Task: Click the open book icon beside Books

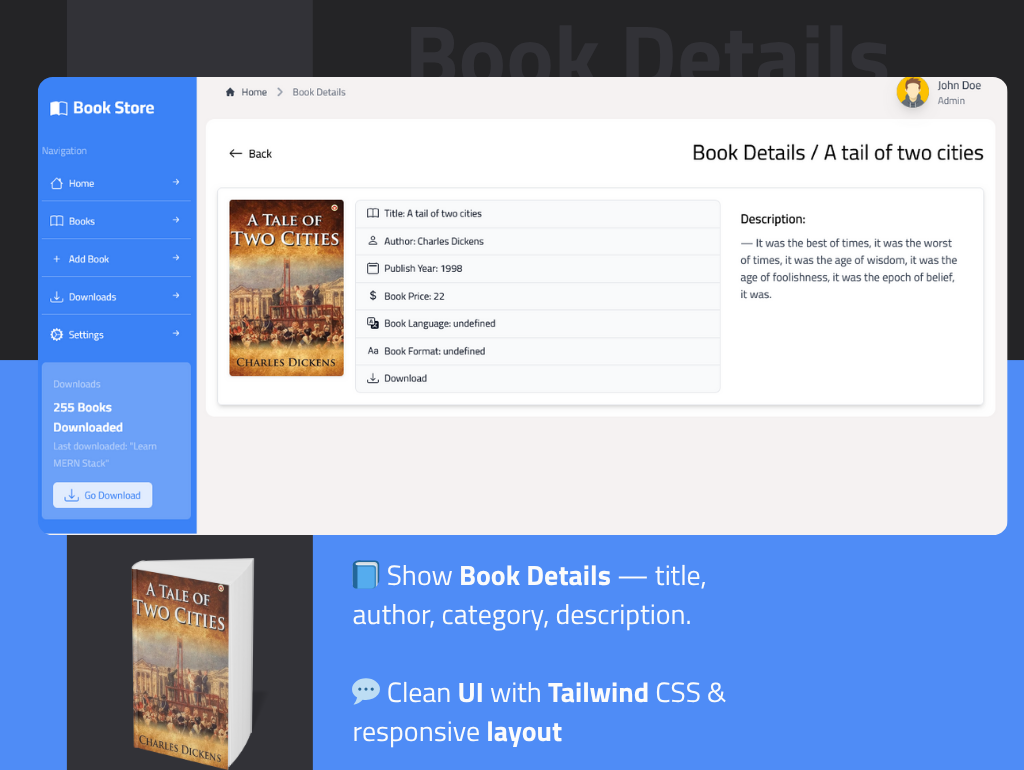Action: coord(57,221)
